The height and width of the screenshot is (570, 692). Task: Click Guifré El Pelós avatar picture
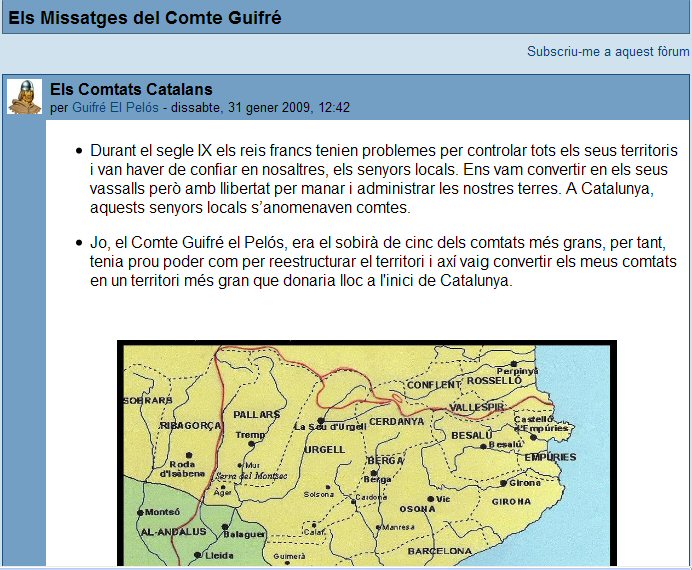tap(24, 97)
